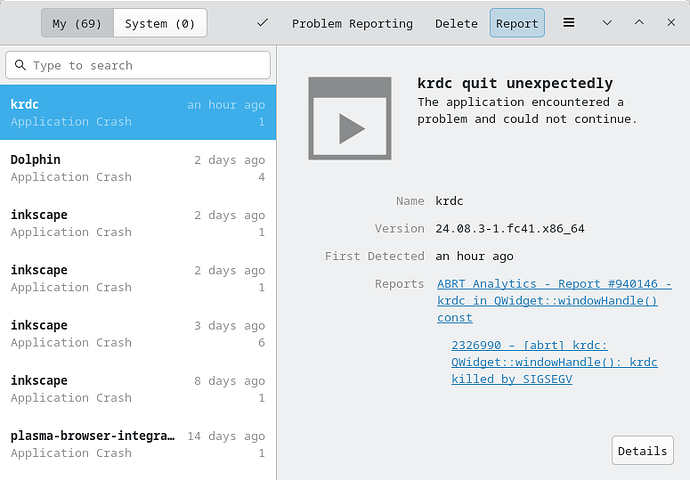This screenshot has width=690, height=480.
Task: Click the 14 days ago timestamp
Action: pyautogui.click(x=226, y=436)
